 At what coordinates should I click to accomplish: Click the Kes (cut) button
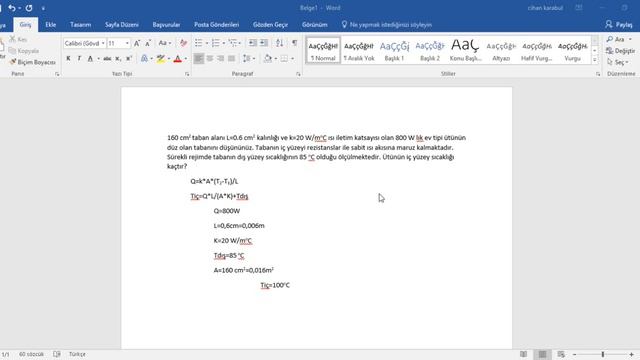coord(18,39)
